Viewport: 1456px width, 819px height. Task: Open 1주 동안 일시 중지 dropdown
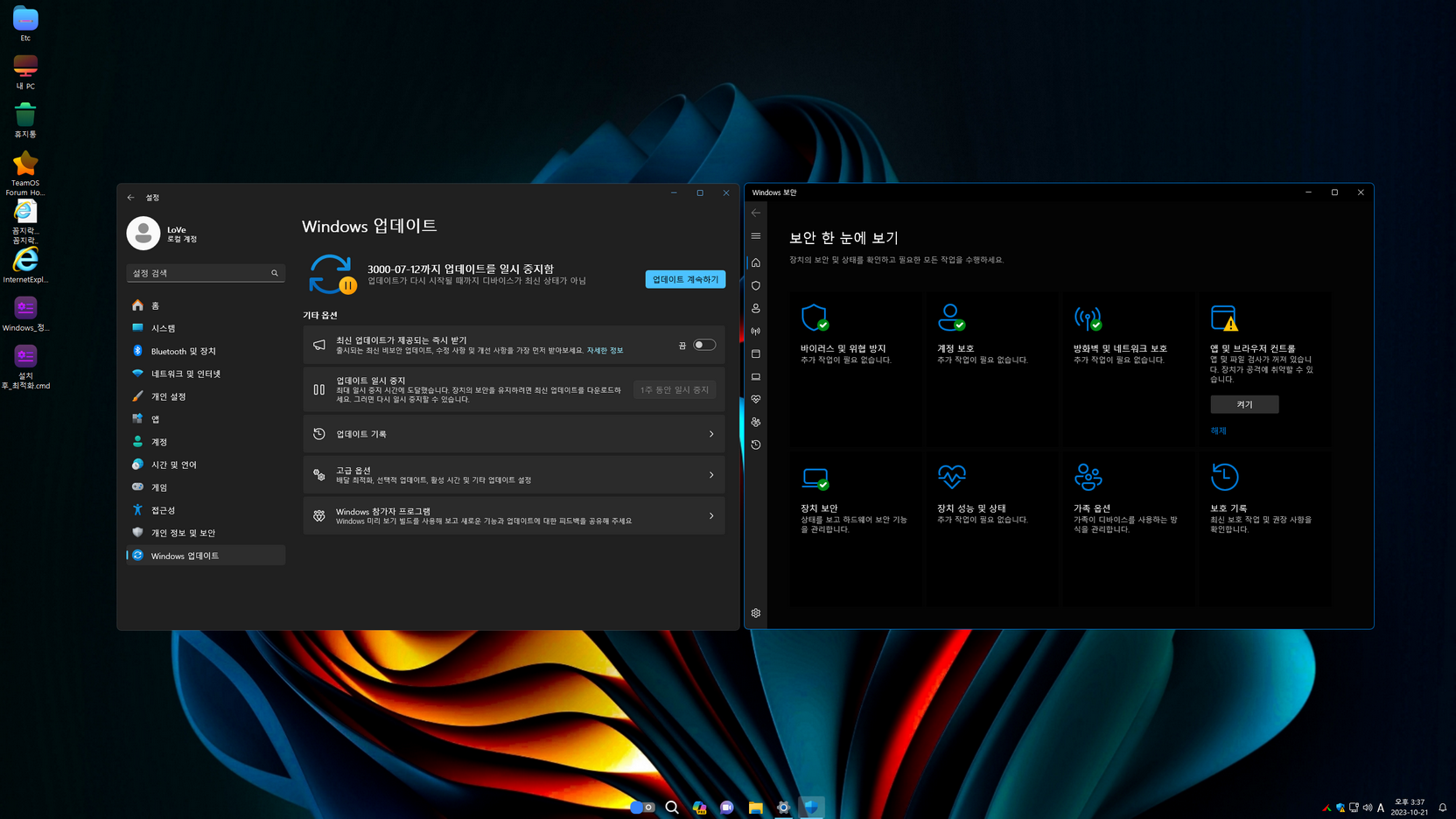675,389
